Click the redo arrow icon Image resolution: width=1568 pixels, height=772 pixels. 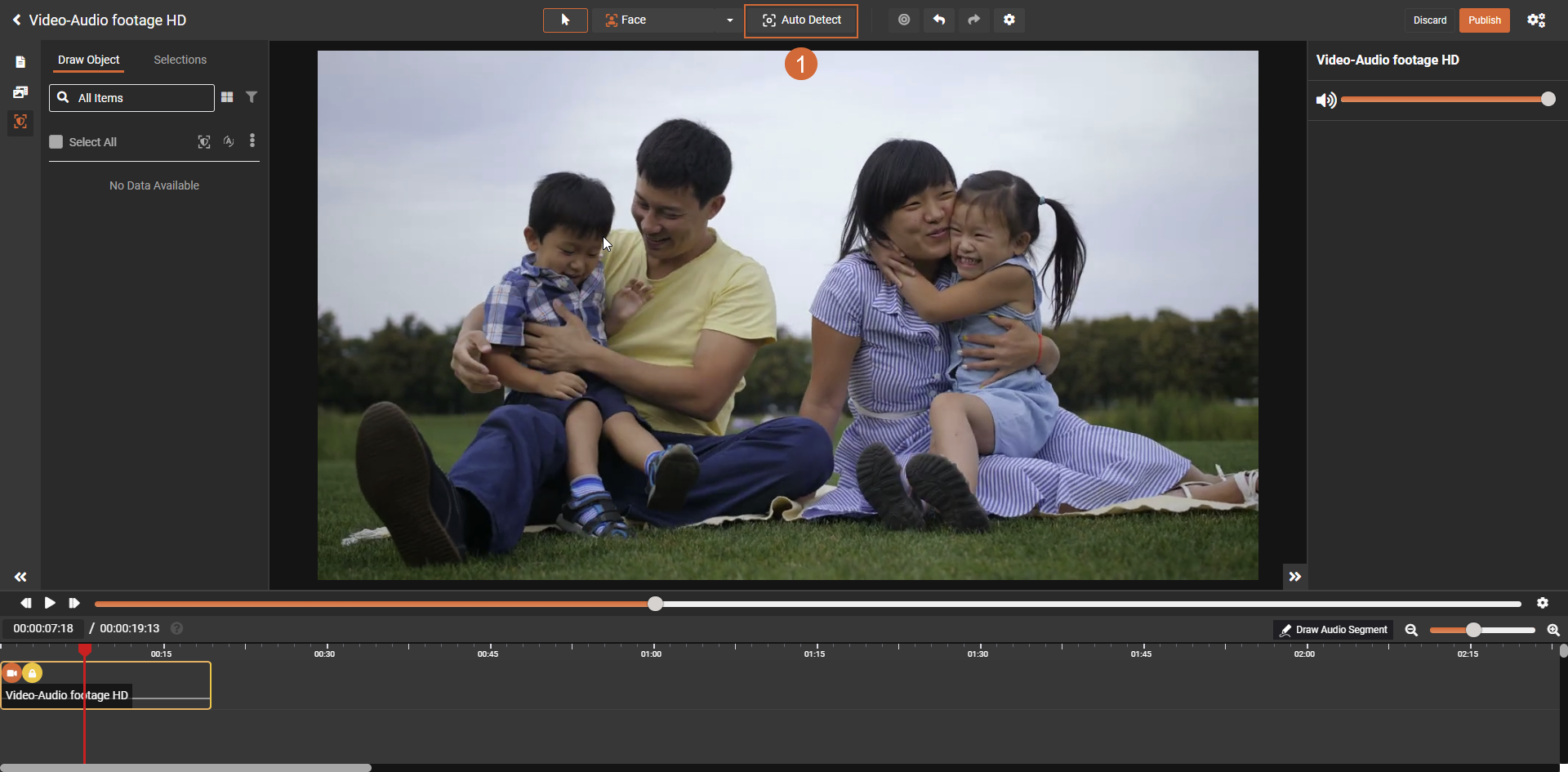click(973, 20)
